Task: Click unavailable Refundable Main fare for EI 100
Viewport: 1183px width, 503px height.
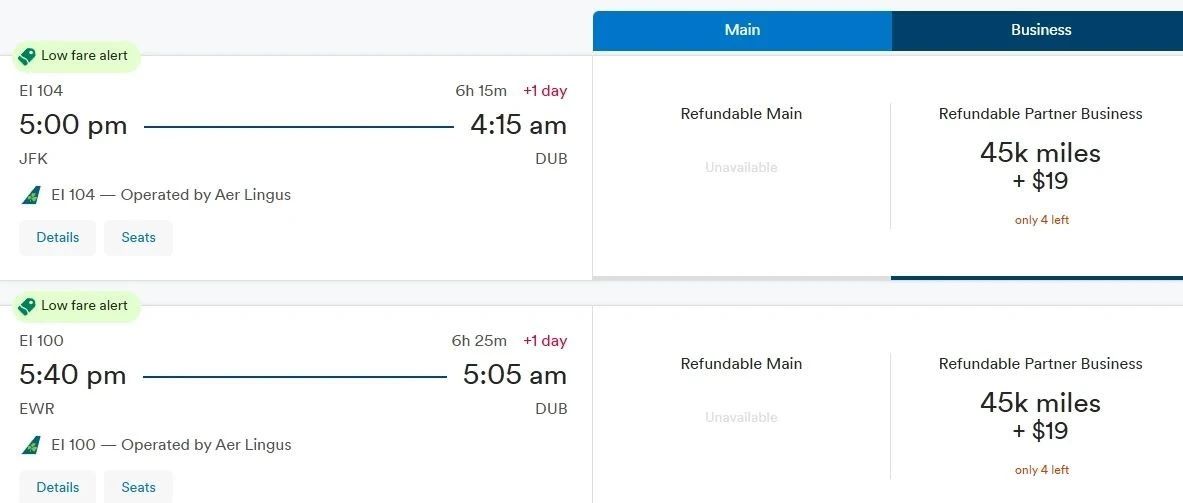Action: 741,416
